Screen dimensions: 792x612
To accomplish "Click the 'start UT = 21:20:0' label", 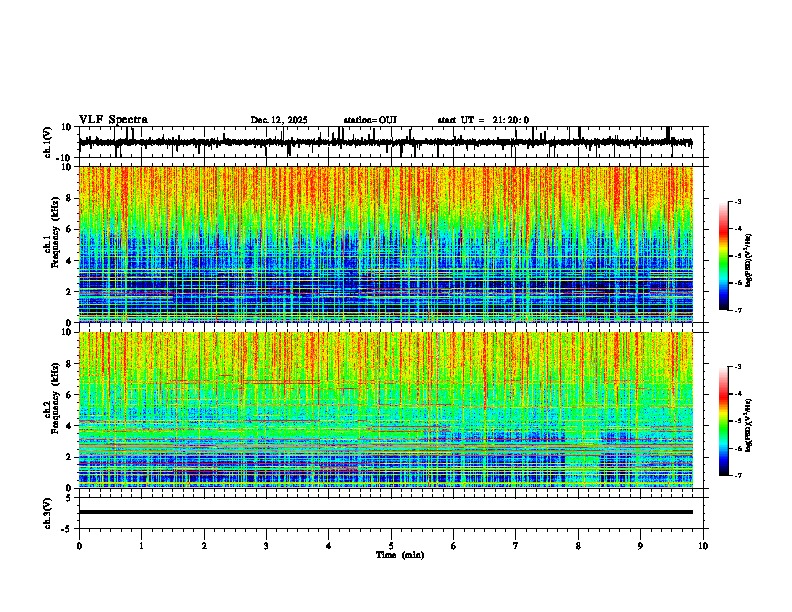I will pyautogui.click(x=483, y=120).
